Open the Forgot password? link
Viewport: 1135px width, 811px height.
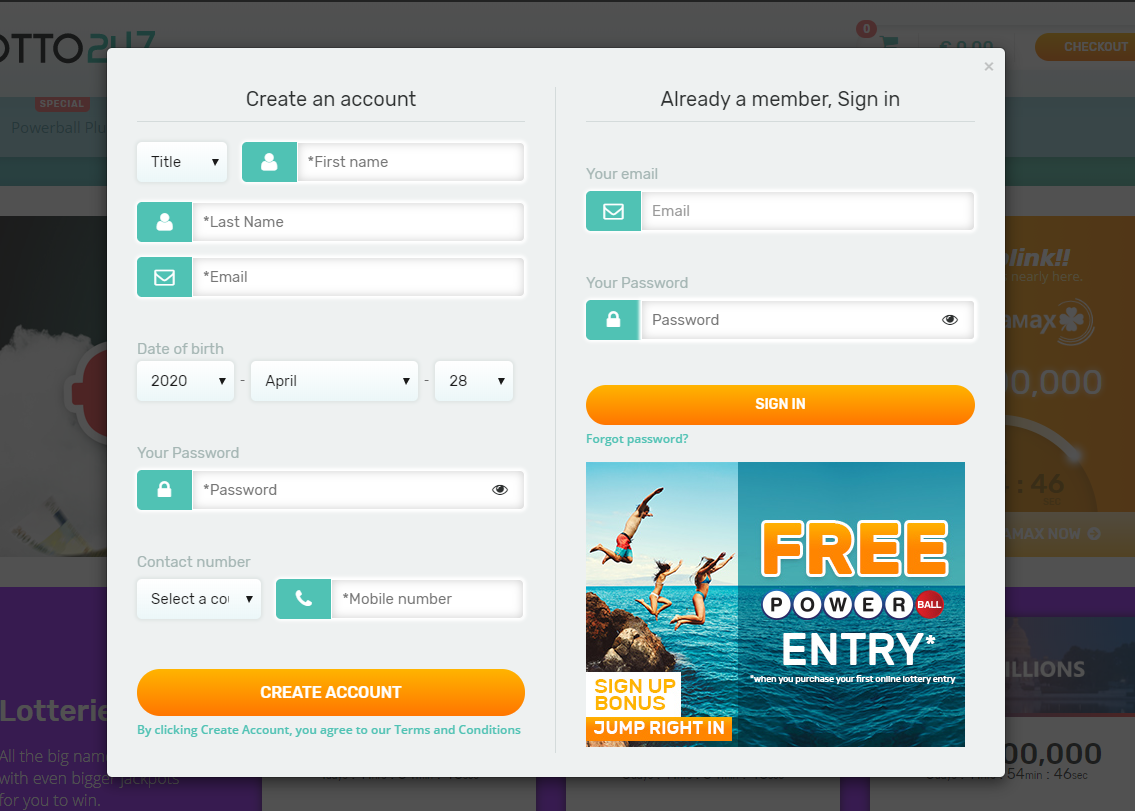pyautogui.click(x=637, y=439)
